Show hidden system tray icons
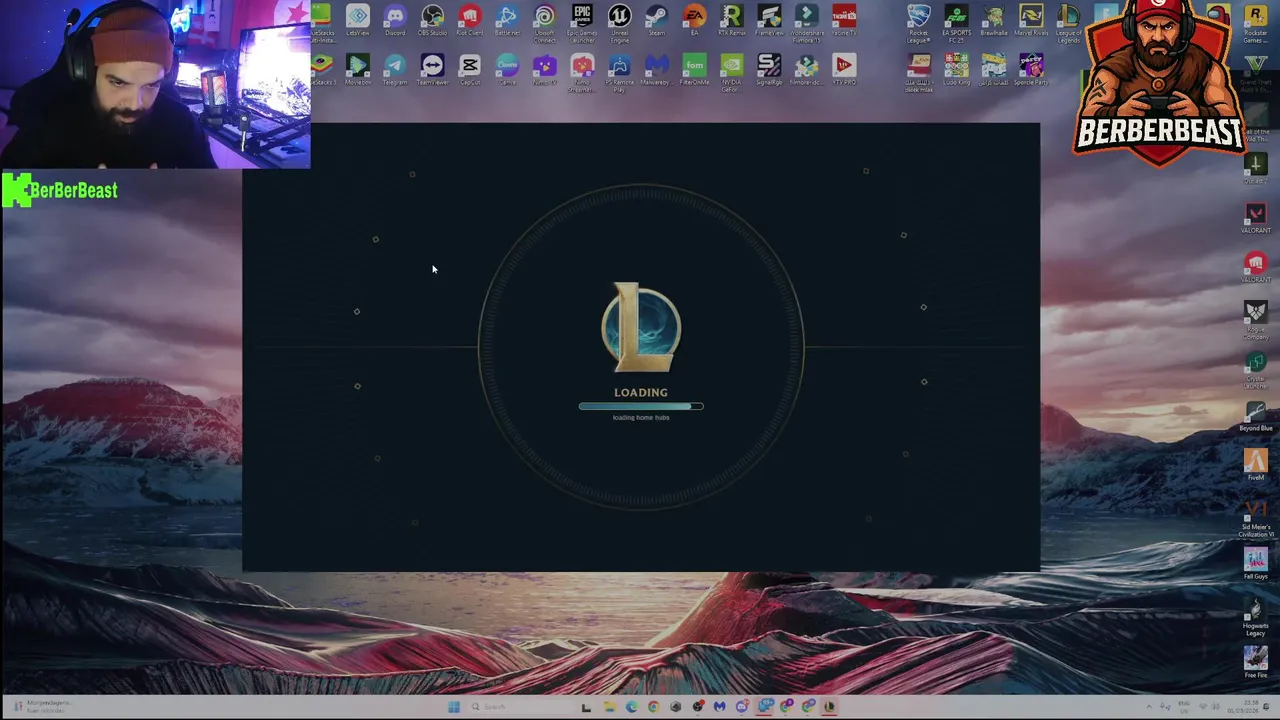 (1149, 707)
